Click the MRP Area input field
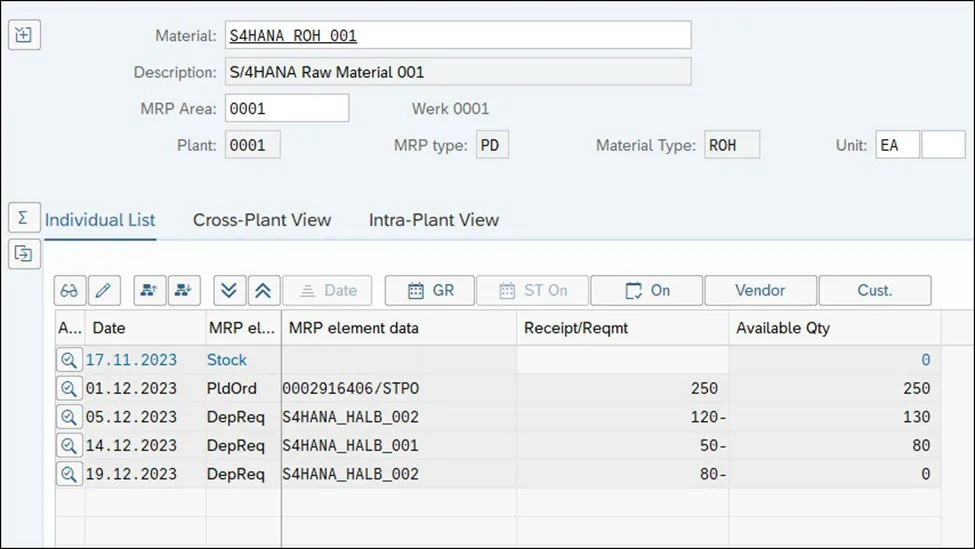 (288, 108)
